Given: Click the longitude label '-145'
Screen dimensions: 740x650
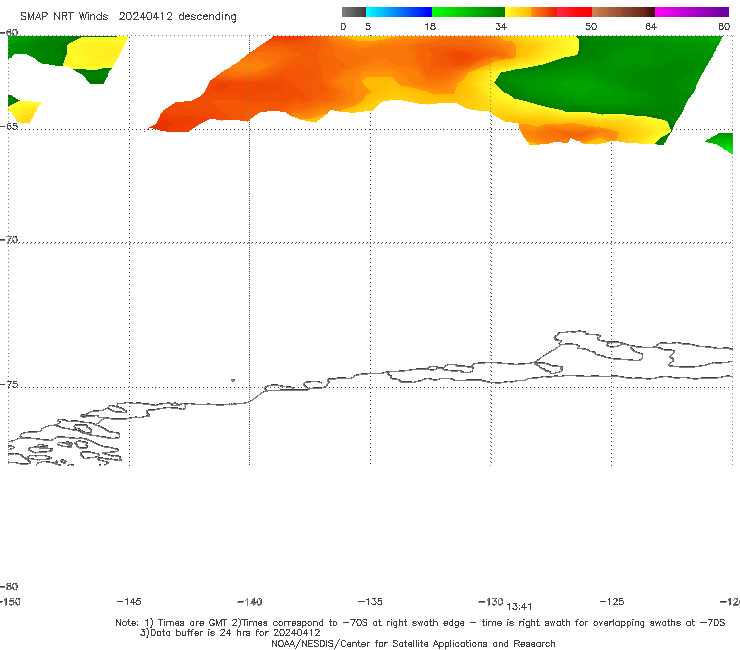Looking at the screenshot, I should point(129,602).
